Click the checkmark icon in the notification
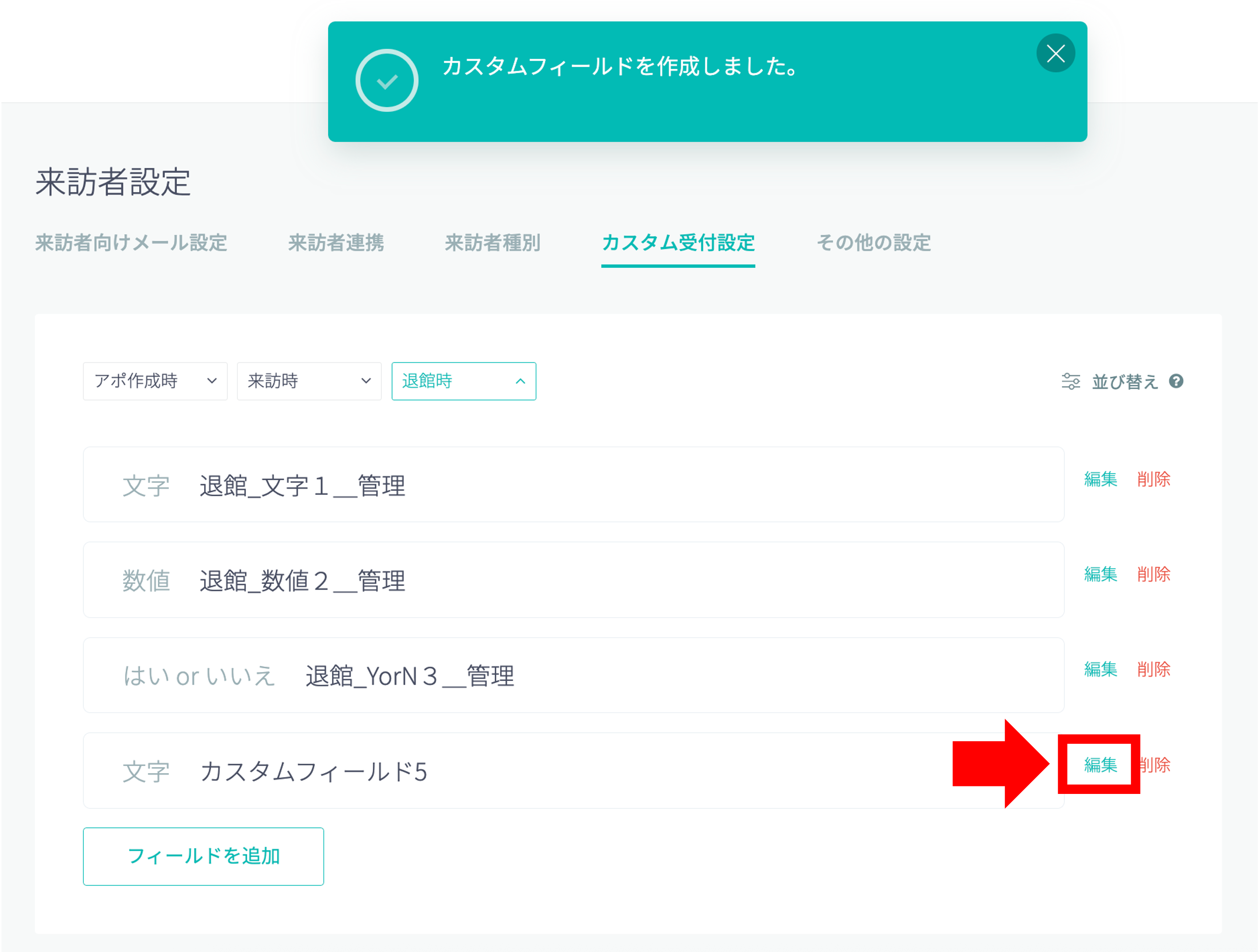 pos(387,81)
